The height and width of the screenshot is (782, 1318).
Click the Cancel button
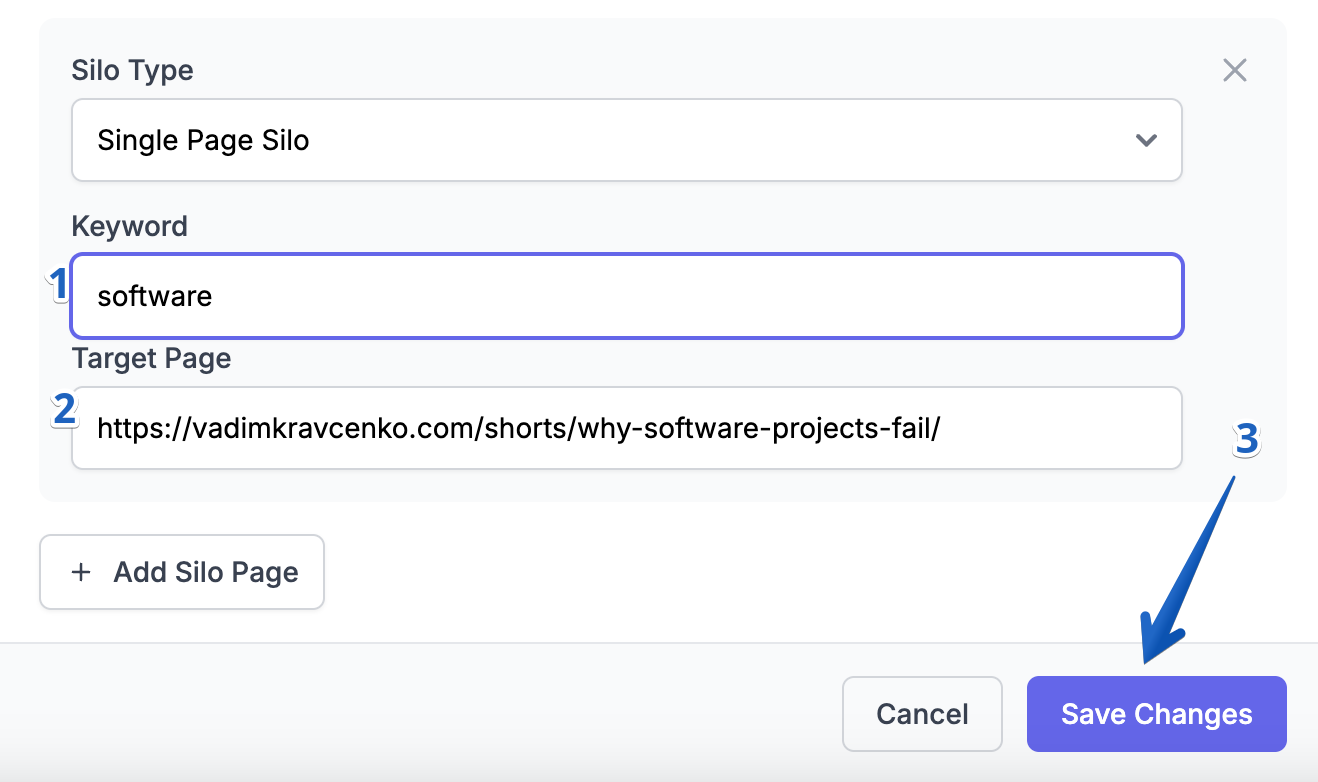point(921,714)
